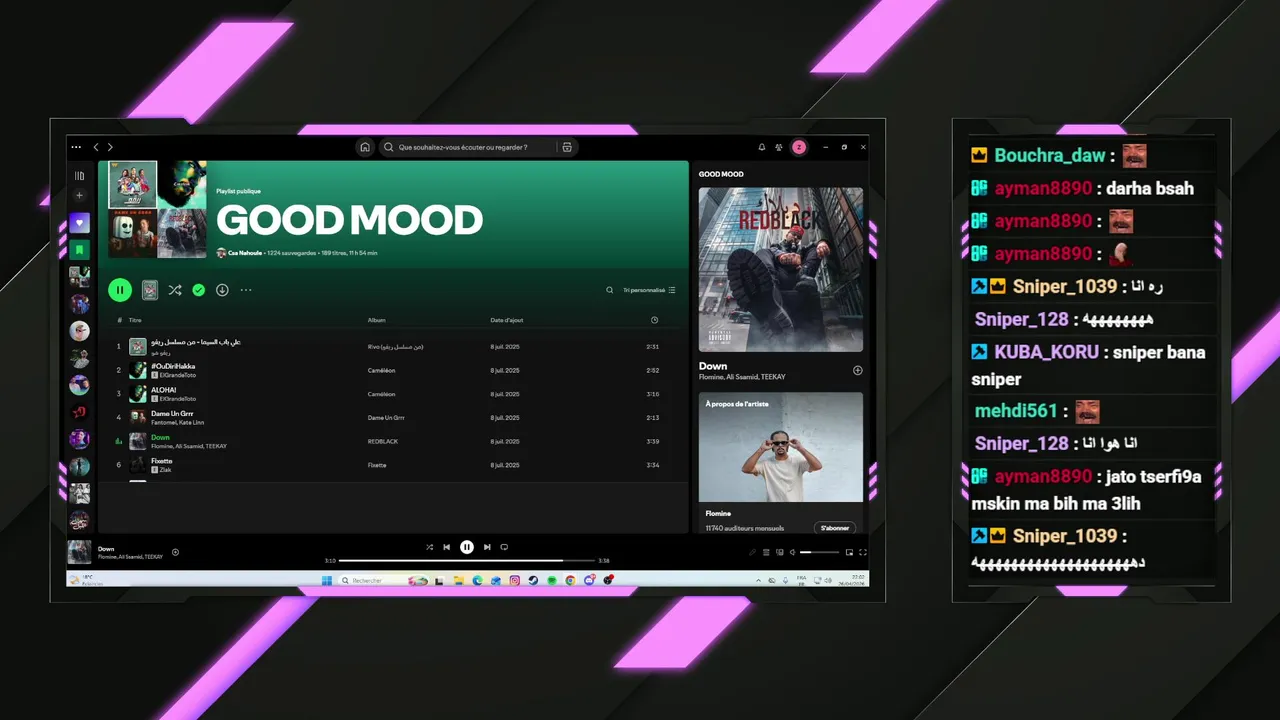Click the taskbar Rechercher search box
Viewport: 1280px width, 720px height.
385,580
